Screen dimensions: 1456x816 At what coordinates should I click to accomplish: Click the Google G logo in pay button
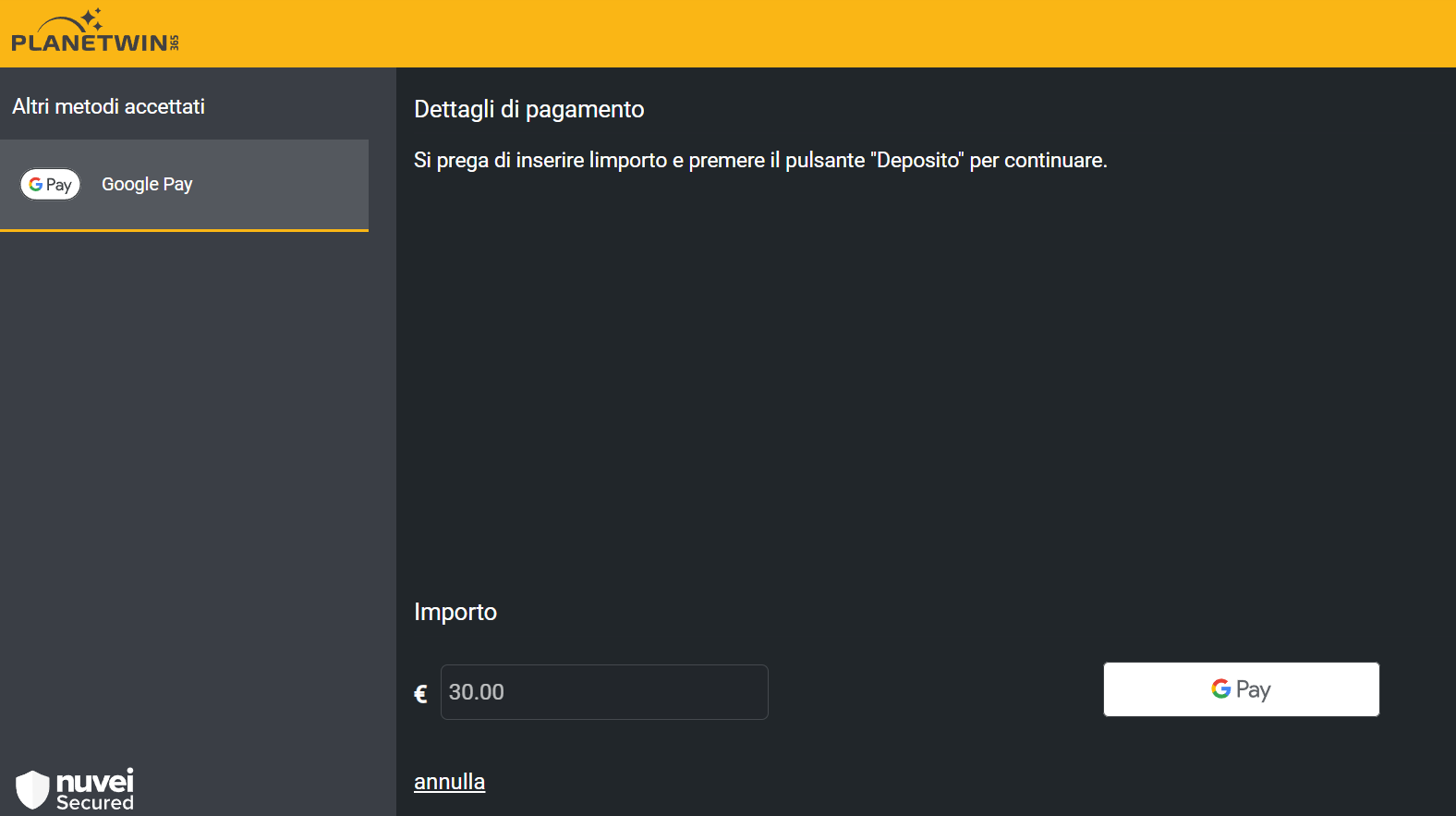(1220, 688)
